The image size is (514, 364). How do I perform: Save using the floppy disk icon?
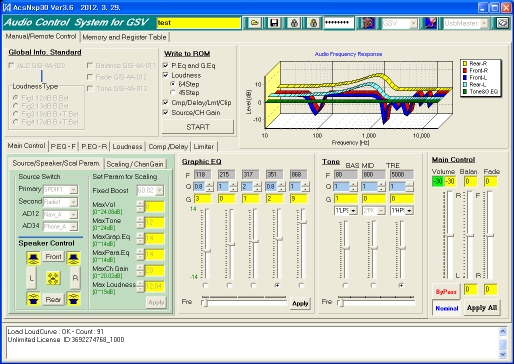click(x=274, y=23)
